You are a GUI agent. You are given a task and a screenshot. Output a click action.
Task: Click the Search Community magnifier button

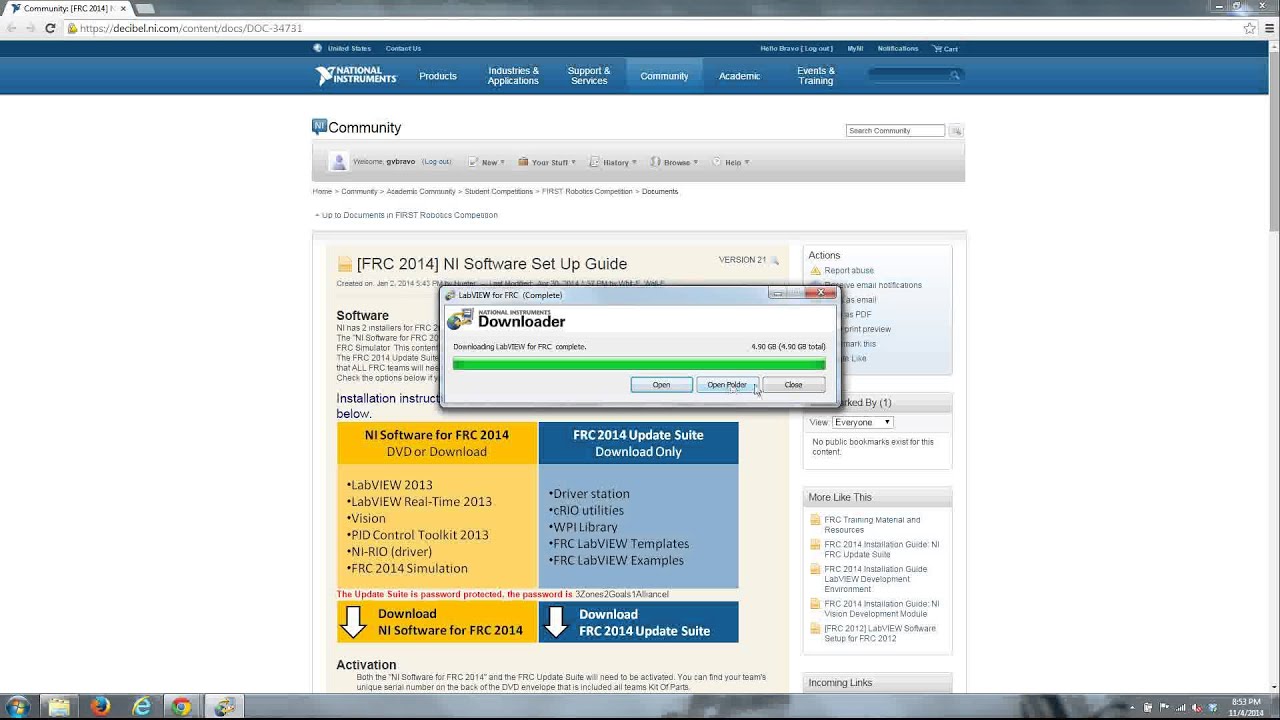pos(956,130)
